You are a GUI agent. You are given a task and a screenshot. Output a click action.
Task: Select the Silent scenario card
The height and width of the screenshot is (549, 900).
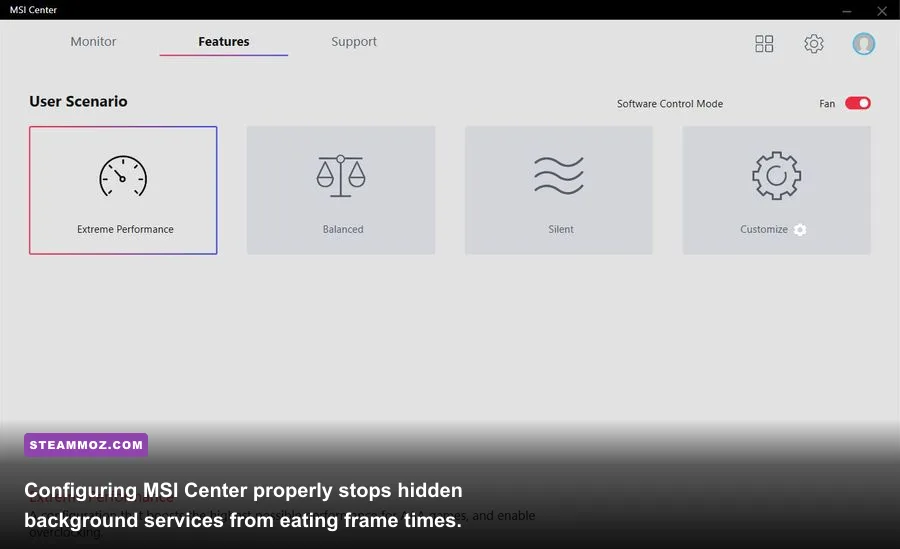click(558, 190)
